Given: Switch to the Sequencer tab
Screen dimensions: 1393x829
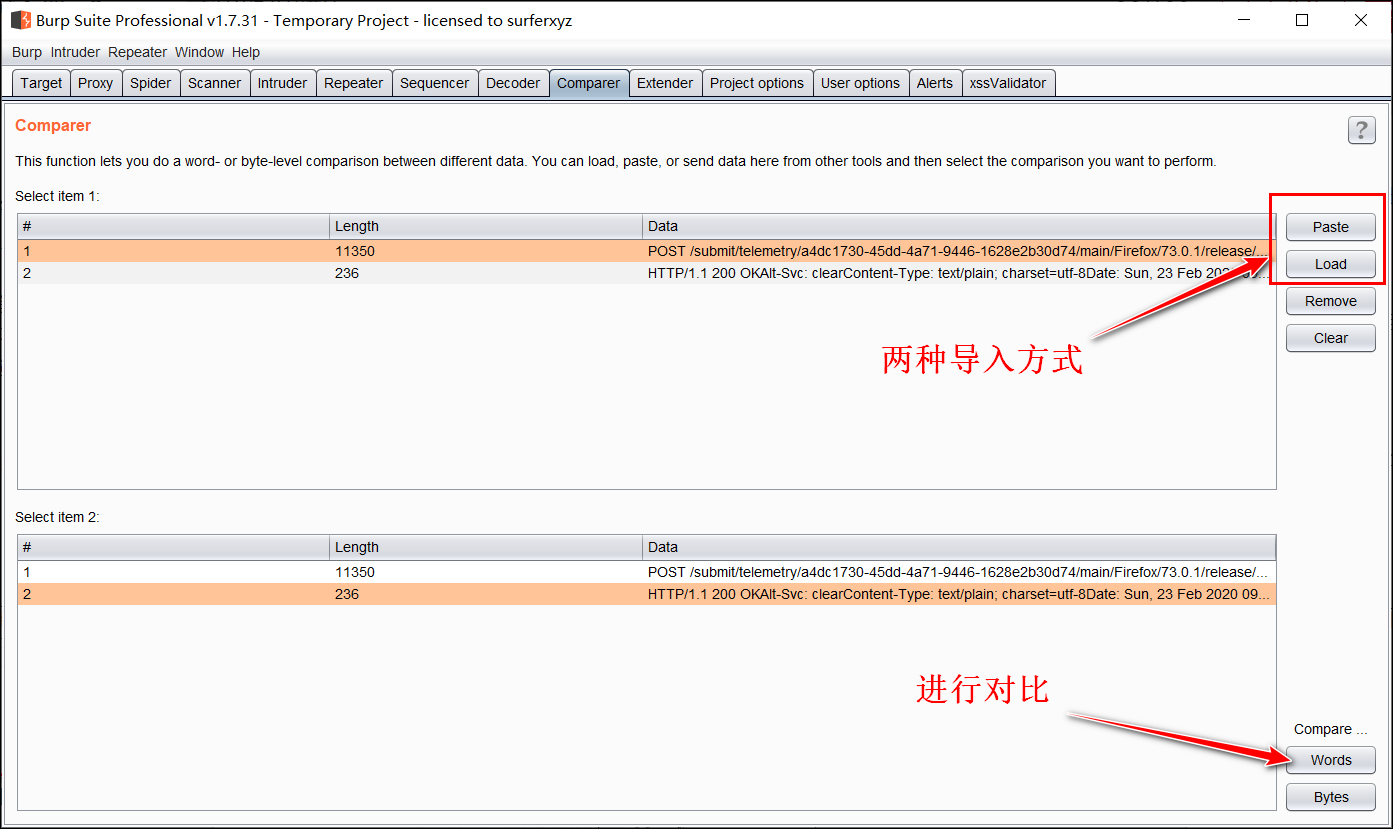Looking at the screenshot, I should pyautogui.click(x=434, y=83).
